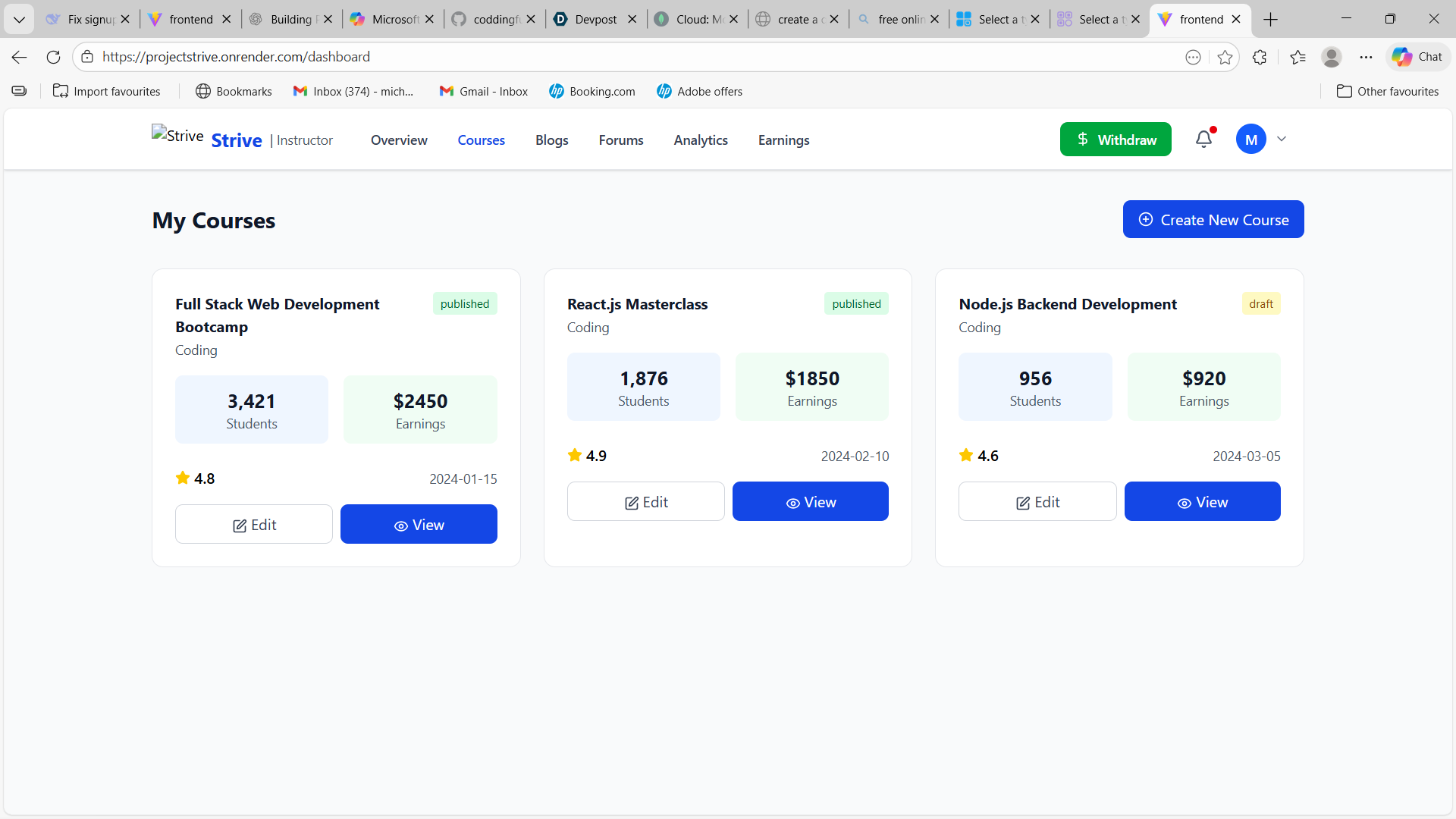Click Create New Course button
This screenshot has width=1456, height=819.
[1213, 220]
